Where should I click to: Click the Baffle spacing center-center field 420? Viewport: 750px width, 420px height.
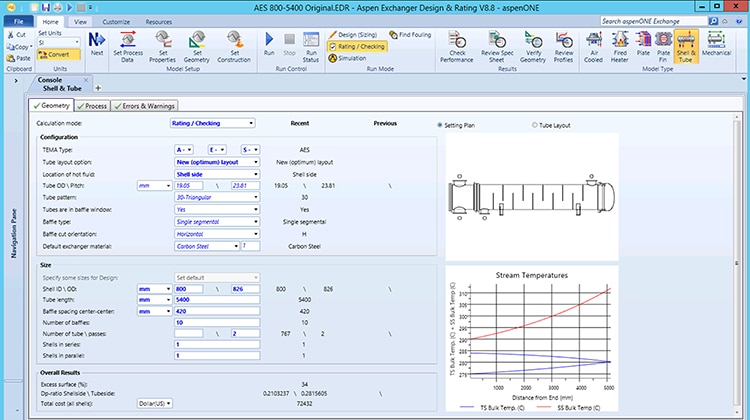(217, 311)
